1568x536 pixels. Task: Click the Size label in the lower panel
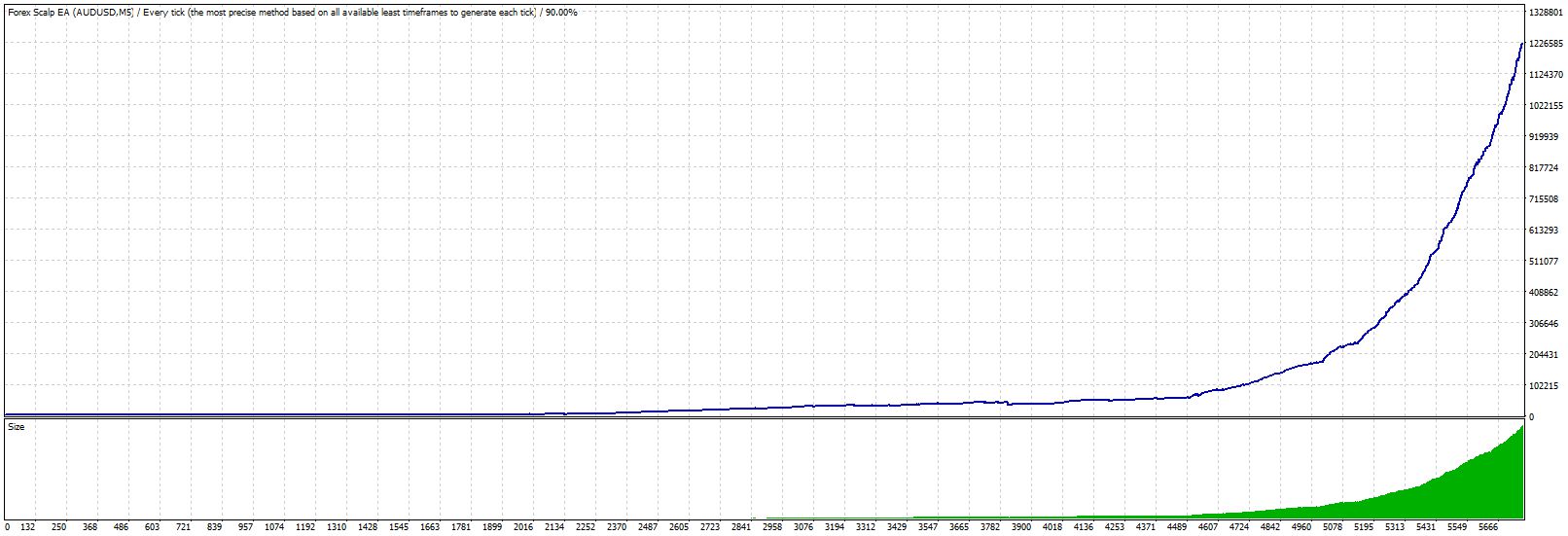[16, 427]
